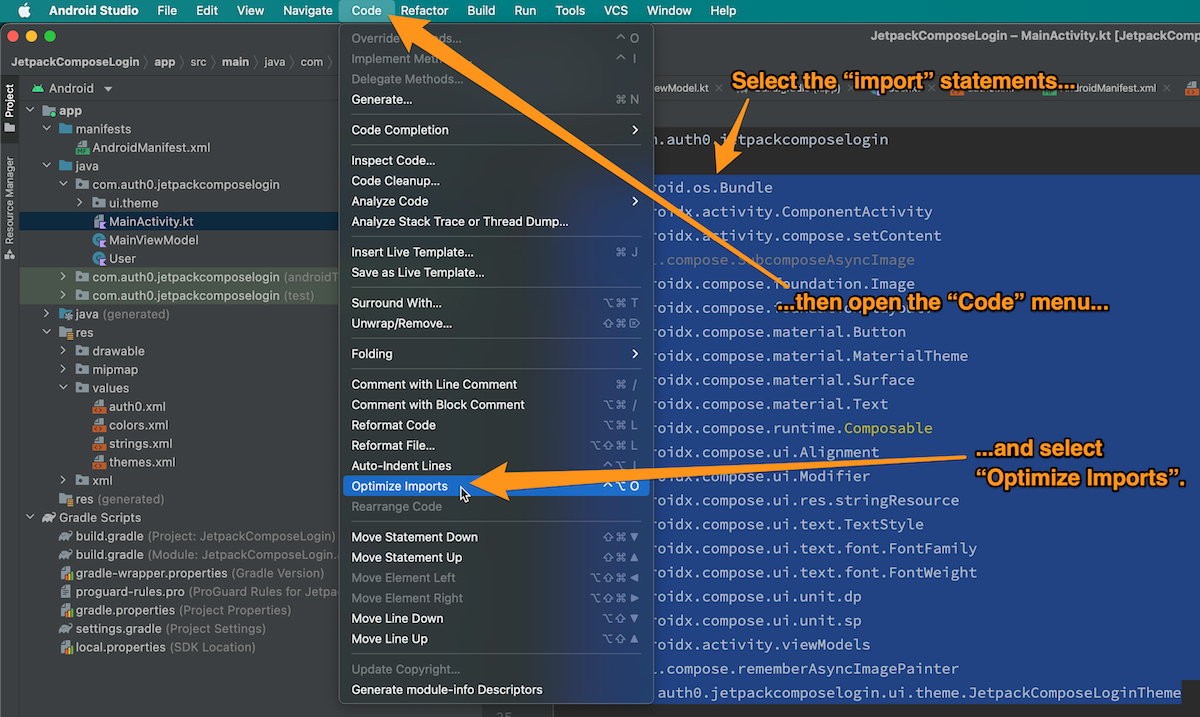Expand the mipmap folder
The width and height of the screenshot is (1200, 717).
(x=63, y=370)
